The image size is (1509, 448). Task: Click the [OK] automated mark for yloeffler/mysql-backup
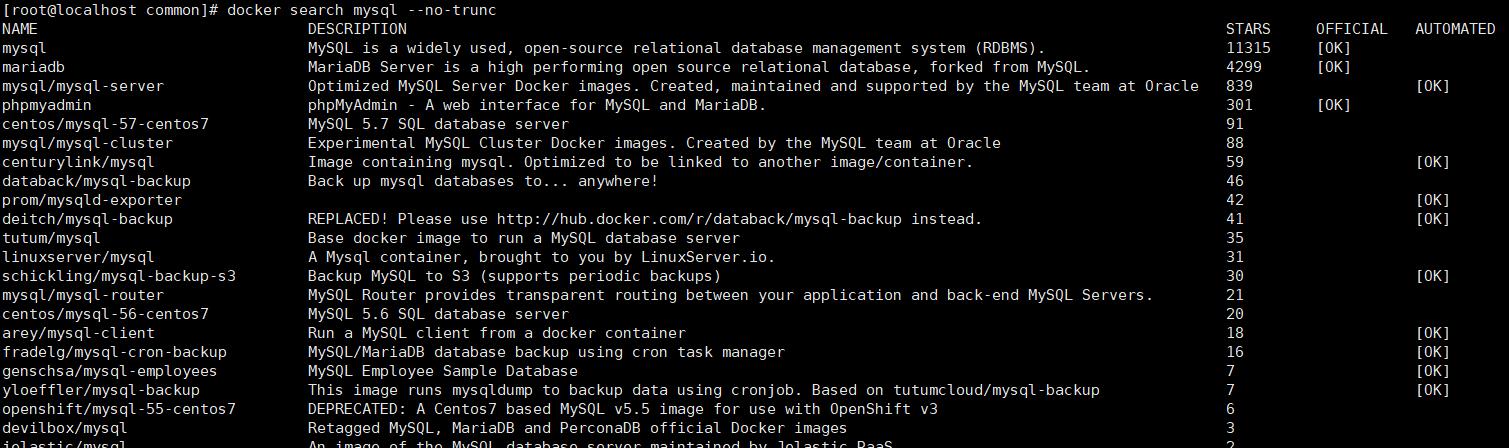[x=1433, y=390]
